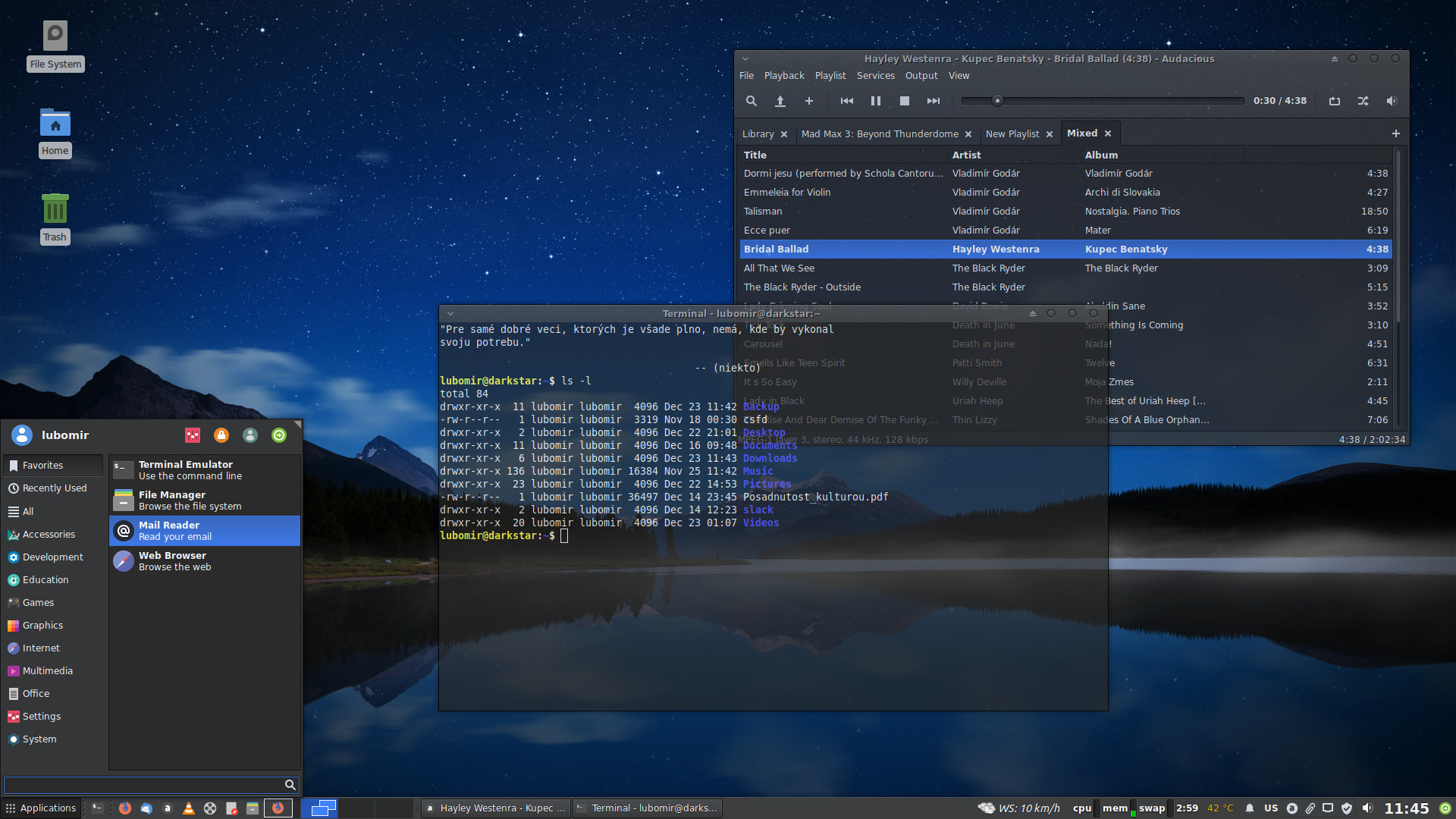Viewport: 1456px width, 819px height.
Task: Close the New Playlist tab
Action: coord(1050,134)
